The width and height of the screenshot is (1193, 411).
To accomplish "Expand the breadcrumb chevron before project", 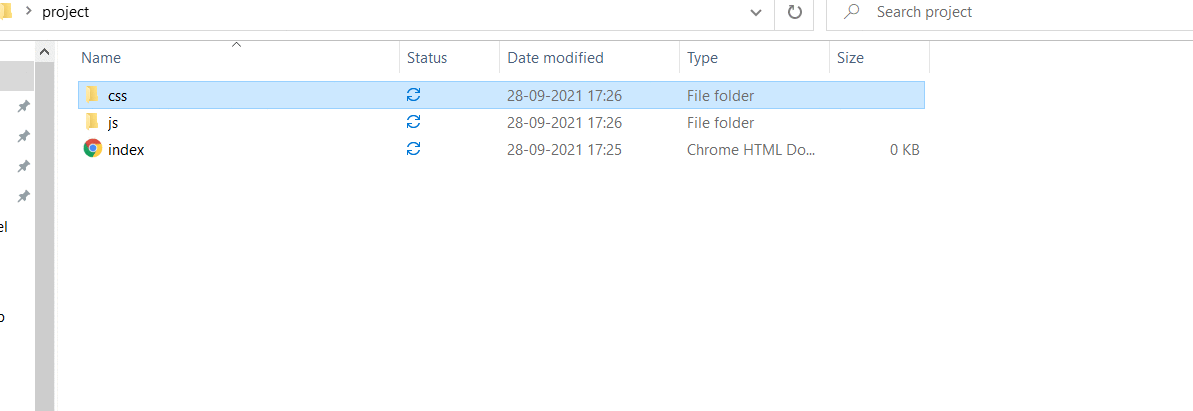I will click(28, 11).
